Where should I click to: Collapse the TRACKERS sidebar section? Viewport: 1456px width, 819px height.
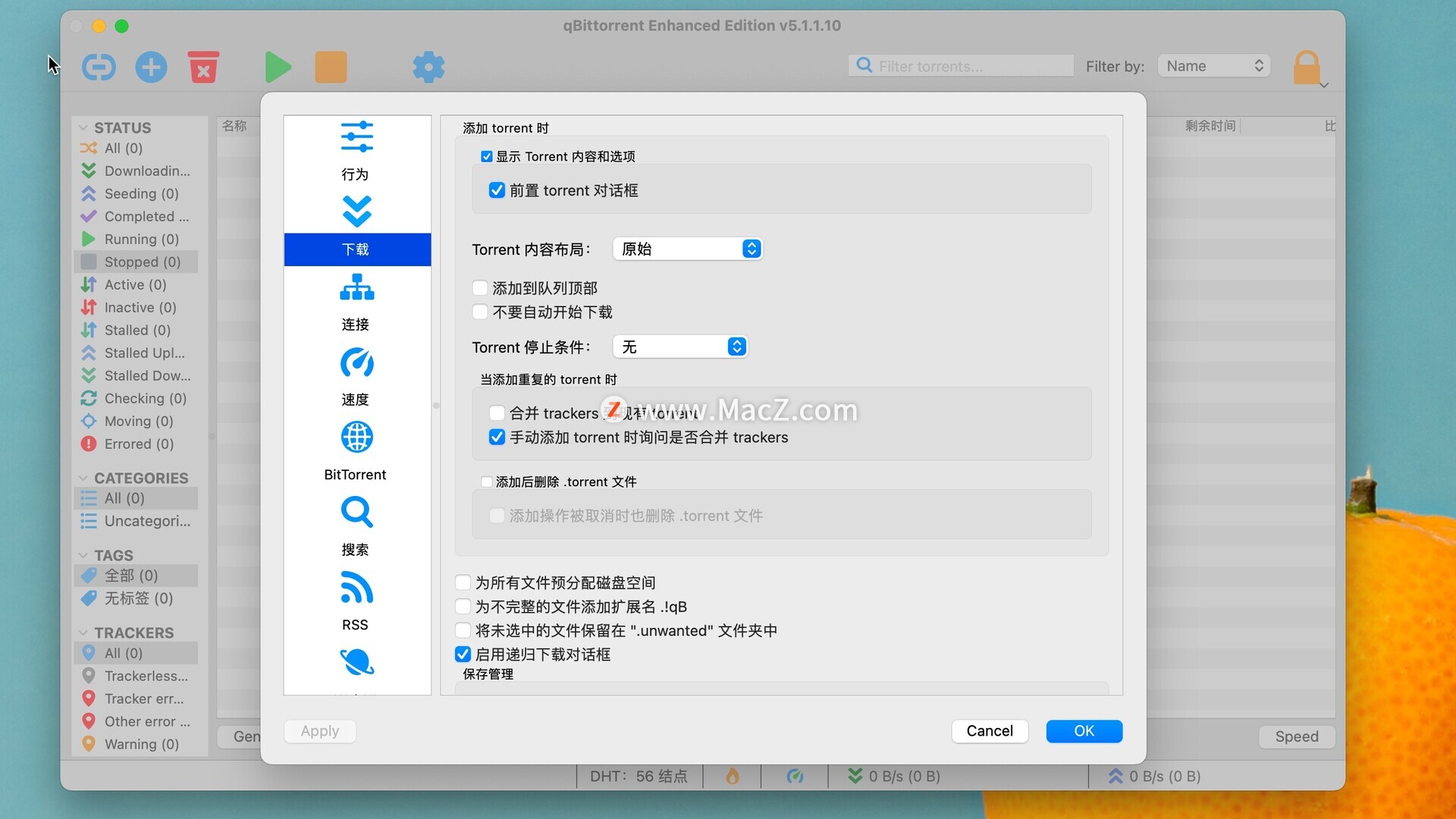[x=83, y=632]
